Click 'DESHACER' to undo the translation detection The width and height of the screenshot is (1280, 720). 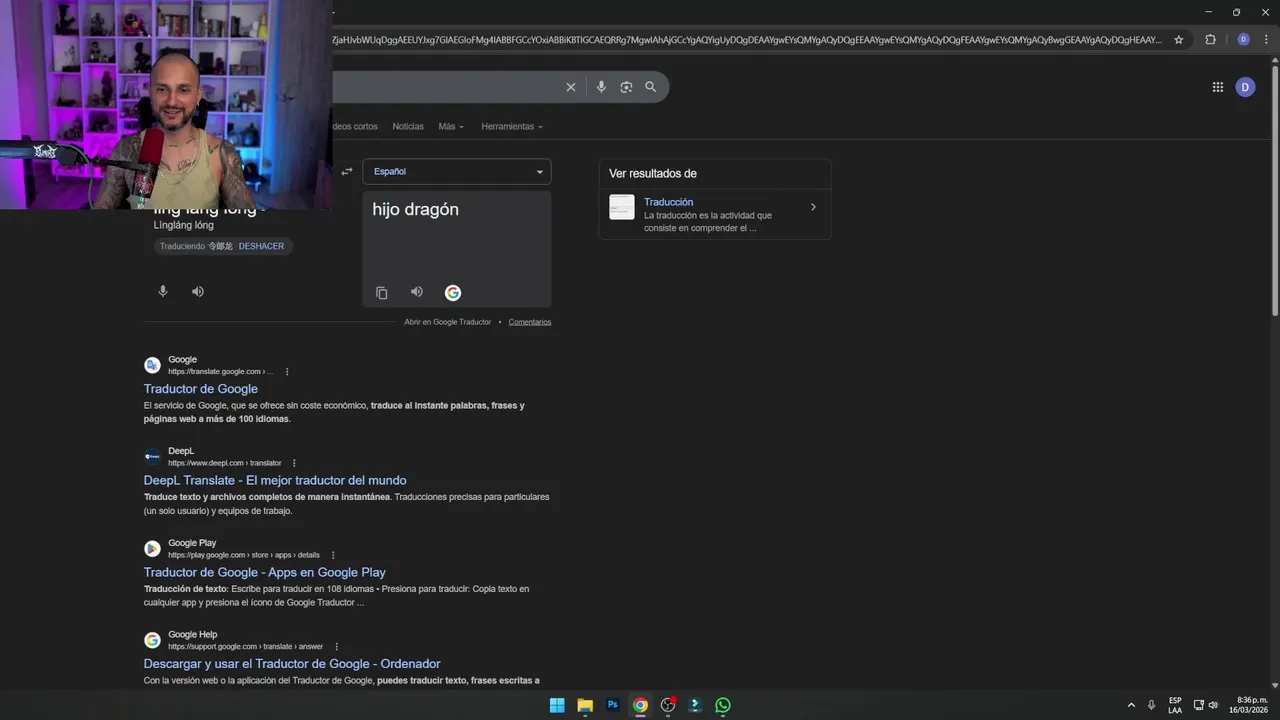click(x=261, y=246)
